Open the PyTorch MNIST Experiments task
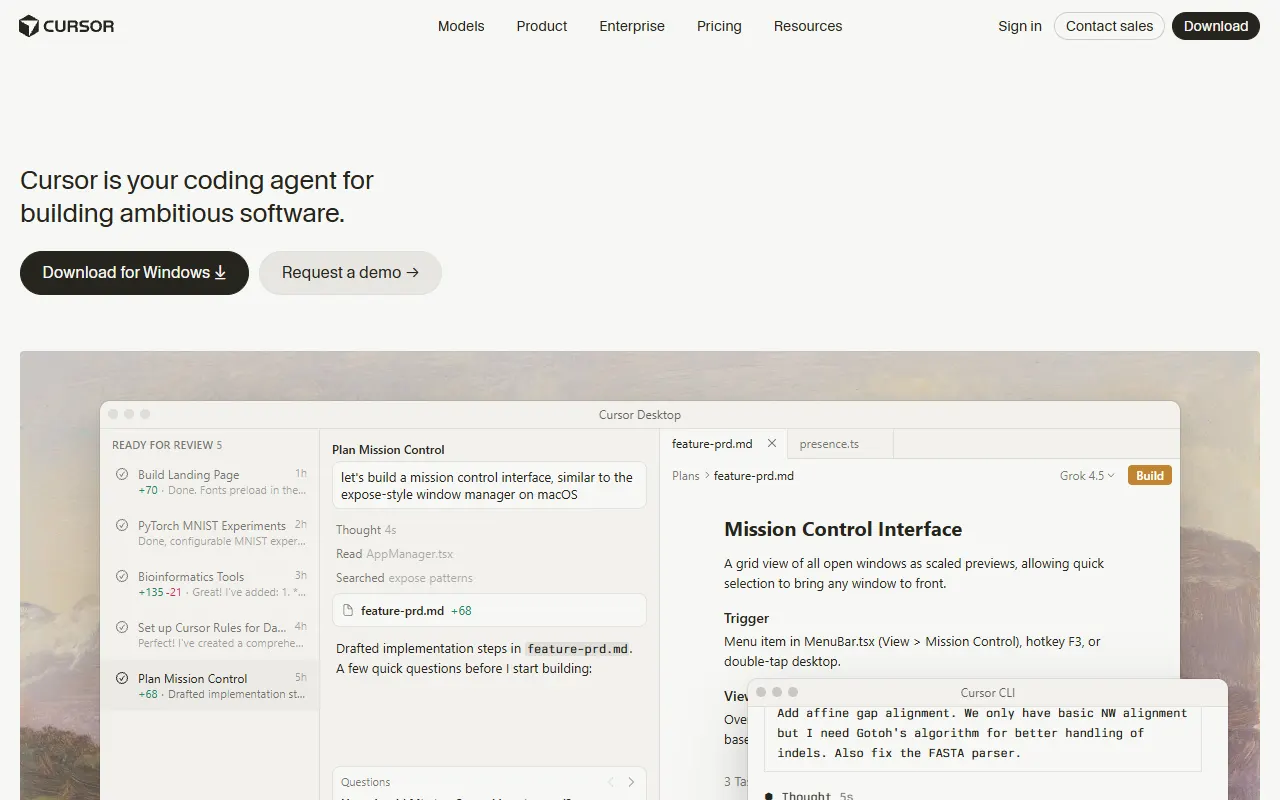Viewport: 1280px width, 800px height. (x=210, y=533)
